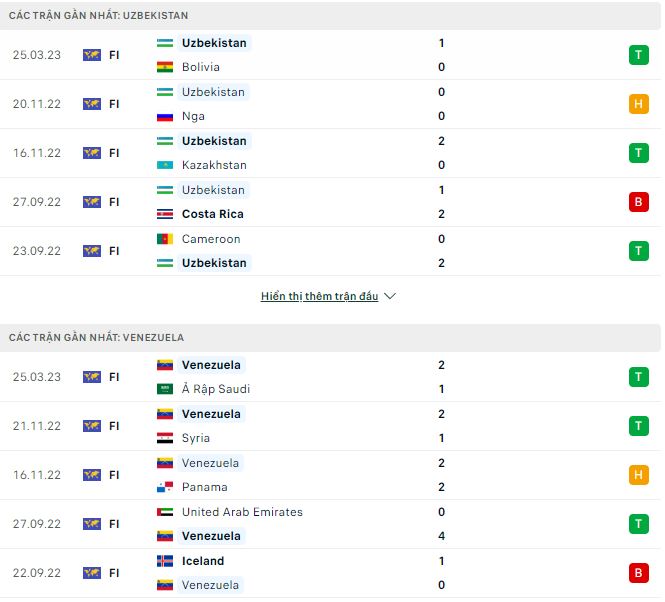Screen dimensions: 665x602
Task: Click FI competition icon on 25.03.23 Uzbekistan match
Action: click(92, 55)
